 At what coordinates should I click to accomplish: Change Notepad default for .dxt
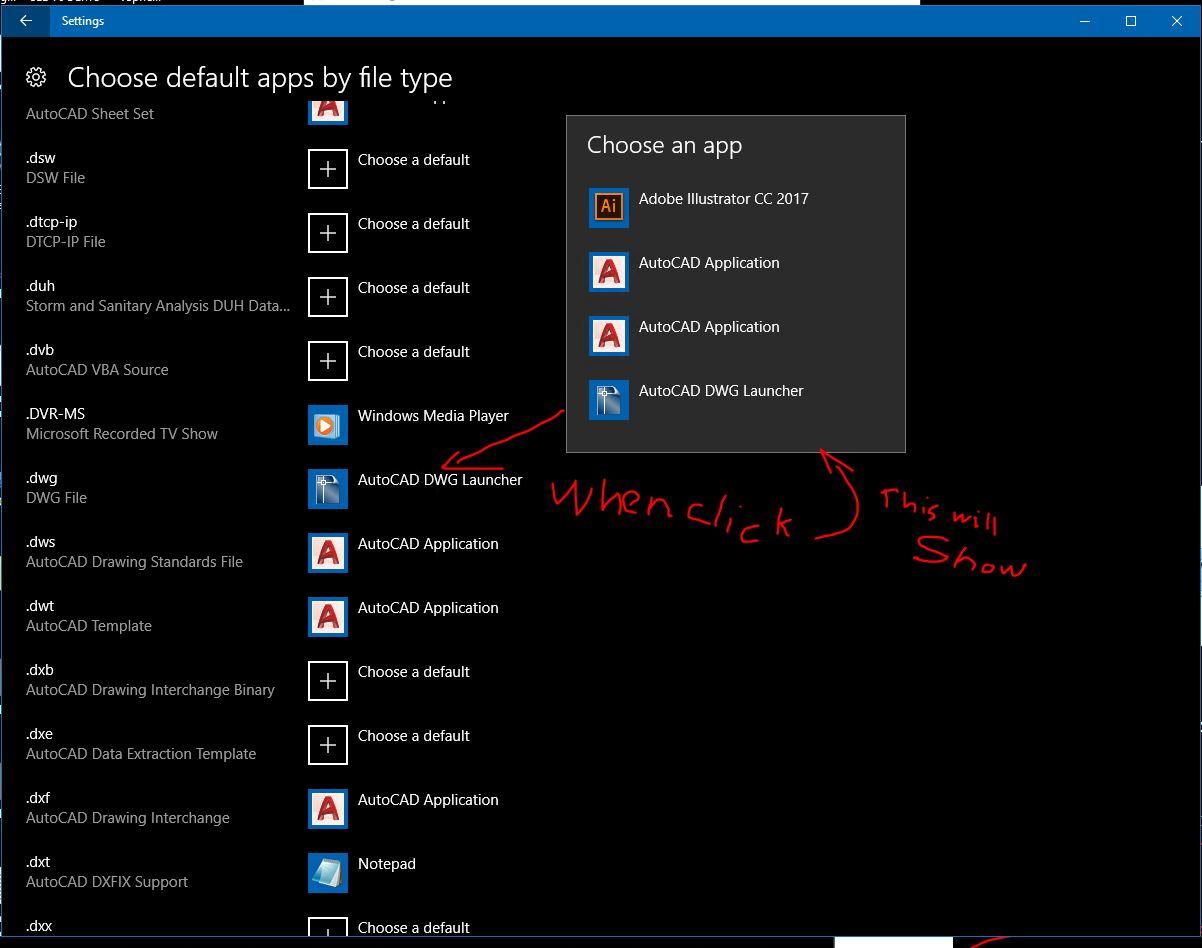pos(387,864)
